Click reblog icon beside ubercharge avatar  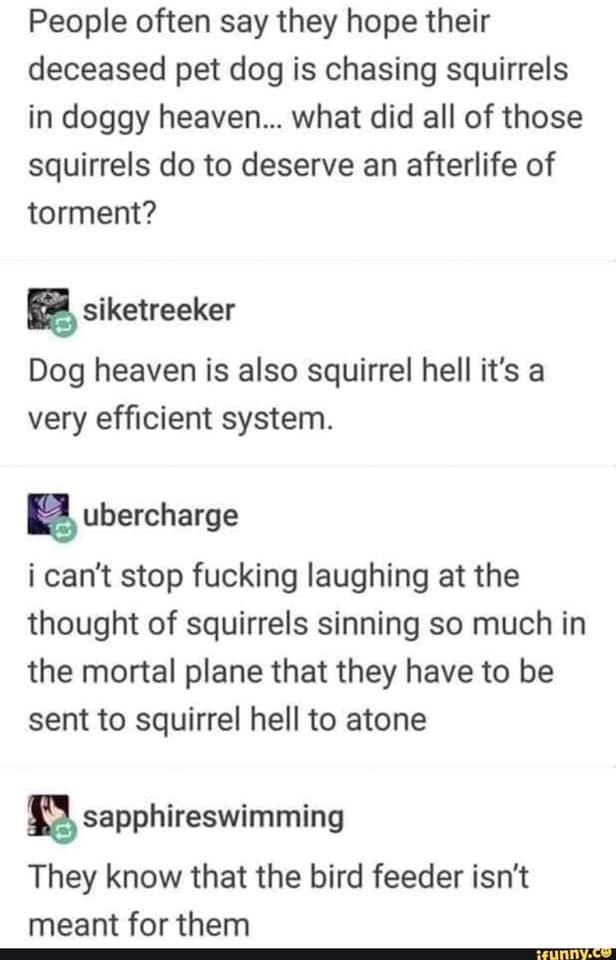tap(64, 530)
